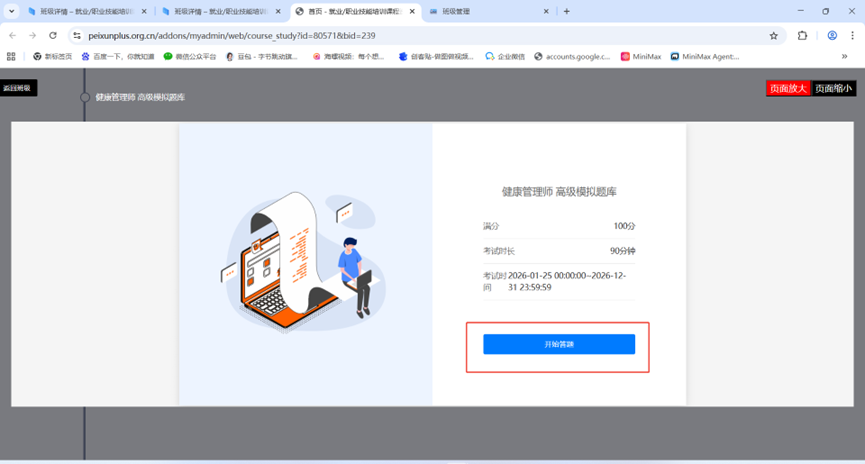Bookmark this page with the star icon
865x464 pixels.
pos(773,35)
